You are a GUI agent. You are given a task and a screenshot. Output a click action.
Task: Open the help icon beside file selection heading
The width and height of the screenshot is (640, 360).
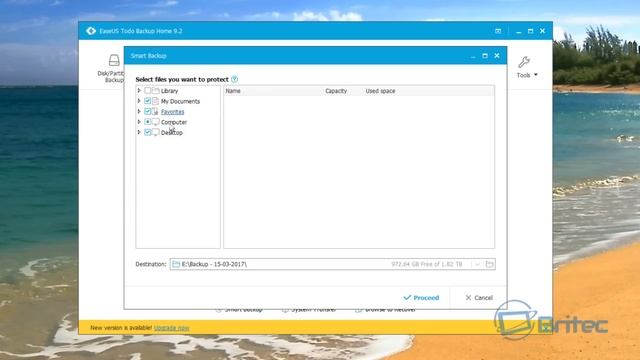234,79
